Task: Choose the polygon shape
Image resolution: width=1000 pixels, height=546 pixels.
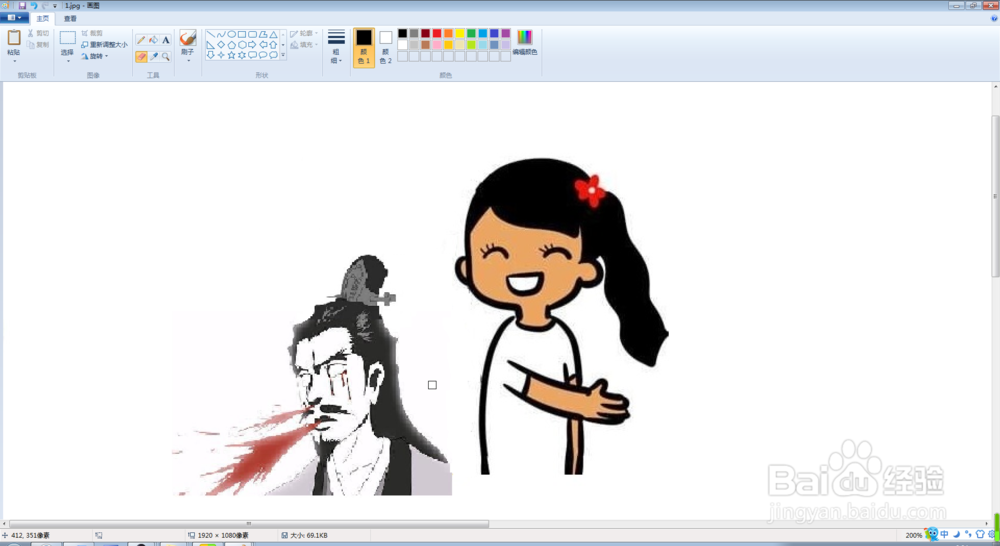Action: tap(263, 34)
